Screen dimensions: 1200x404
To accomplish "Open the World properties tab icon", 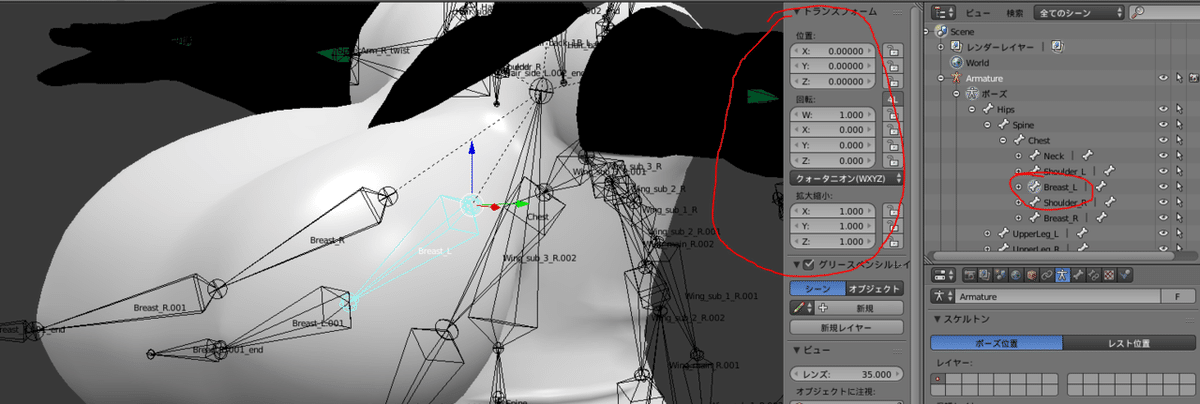I will (x=1016, y=275).
